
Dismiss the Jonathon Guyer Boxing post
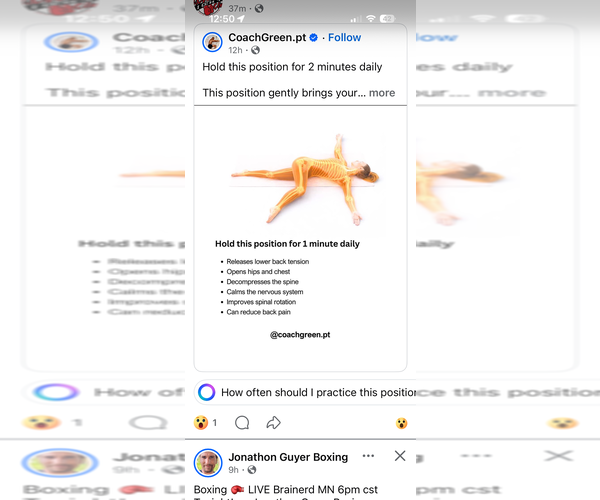point(400,456)
